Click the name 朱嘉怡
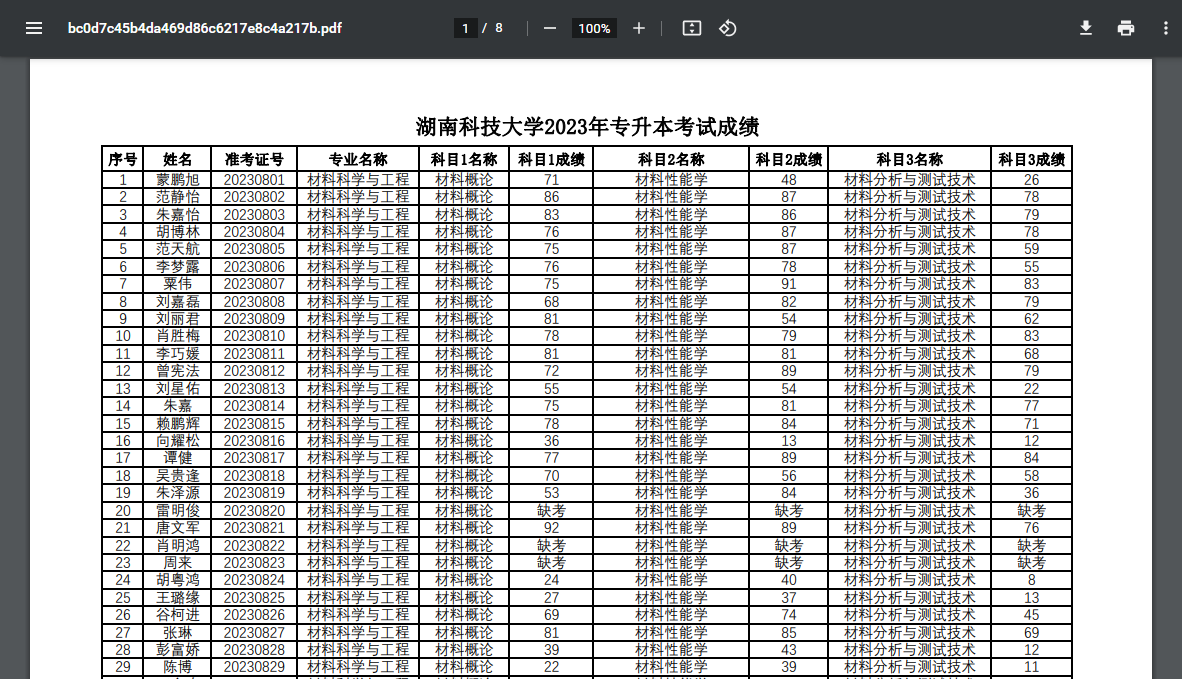This screenshot has width=1182, height=679. (x=177, y=214)
